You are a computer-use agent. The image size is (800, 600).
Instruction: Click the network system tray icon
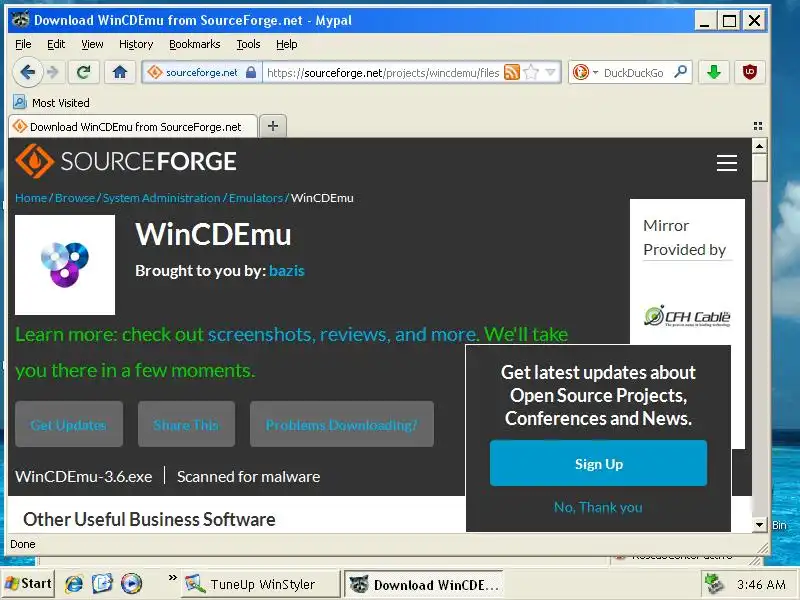pyautogui.click(x=714, y=584)
